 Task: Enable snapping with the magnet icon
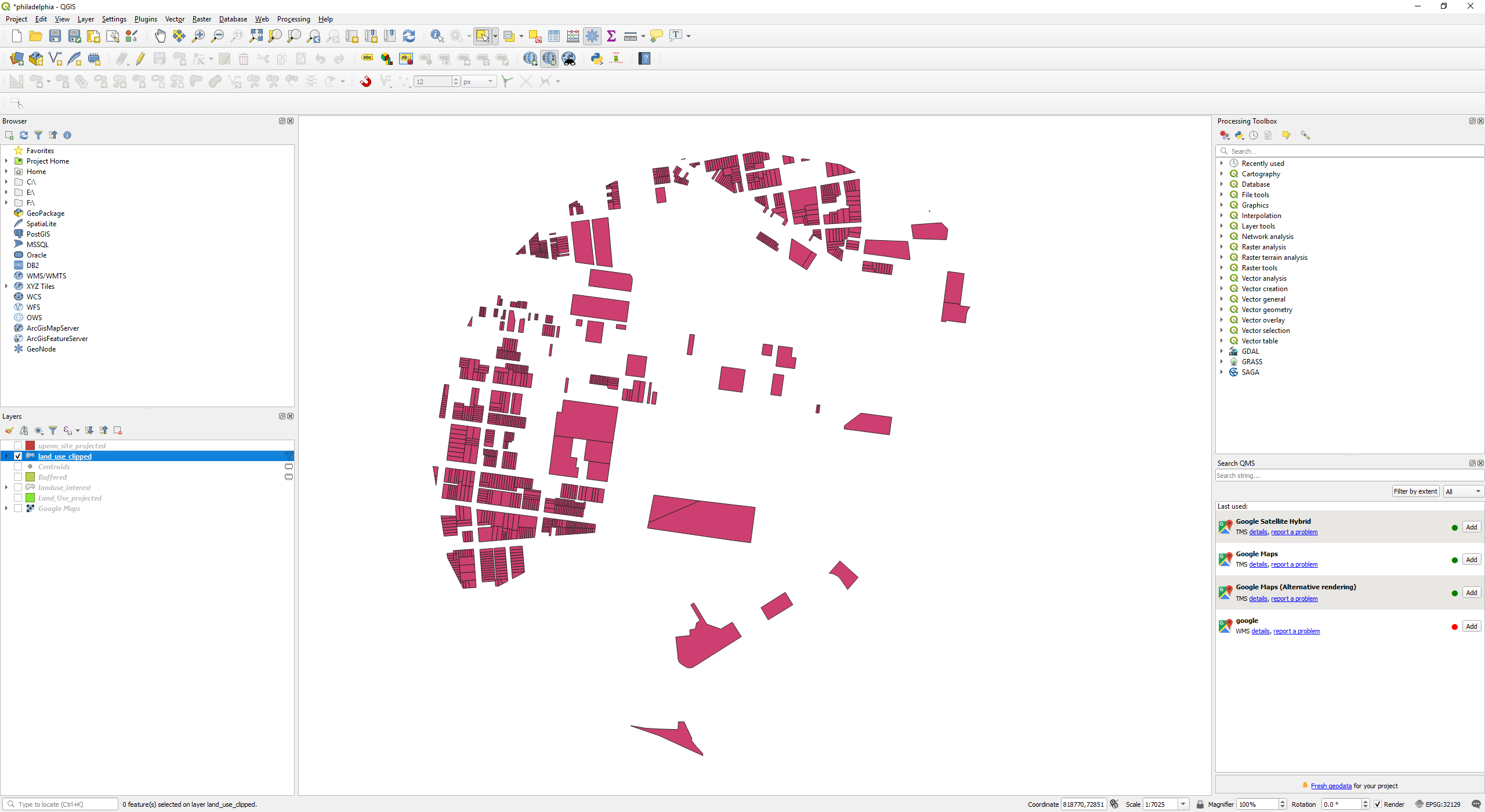365,82
